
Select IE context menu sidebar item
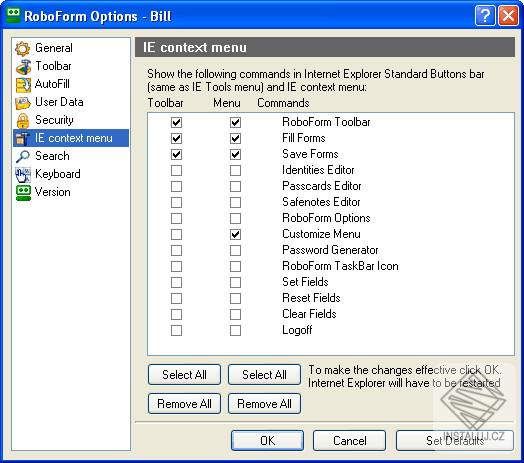[x=71, y=138]
